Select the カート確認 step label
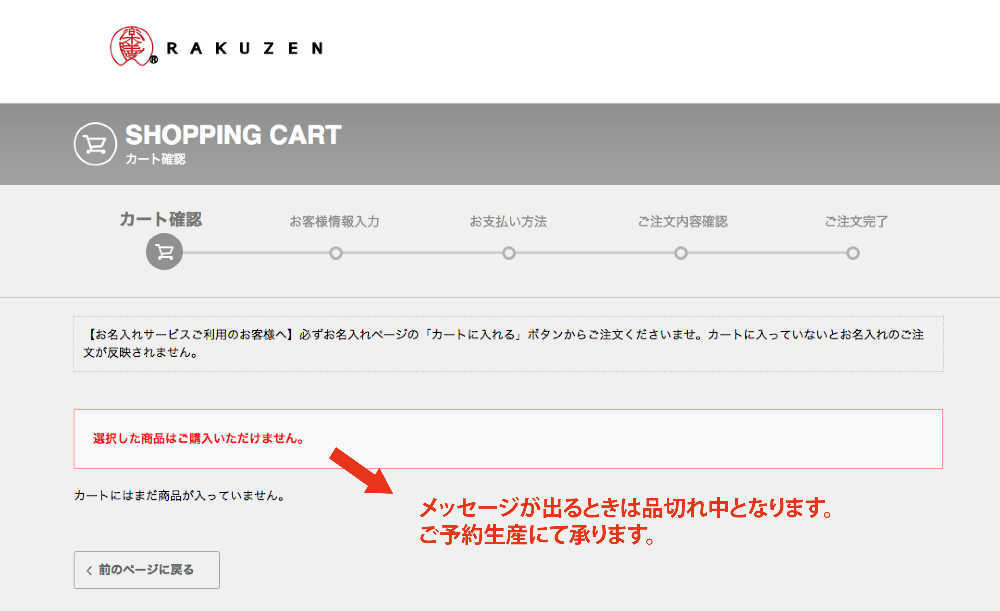This screenshot has width=1000, height=611. tap(161, 219)
